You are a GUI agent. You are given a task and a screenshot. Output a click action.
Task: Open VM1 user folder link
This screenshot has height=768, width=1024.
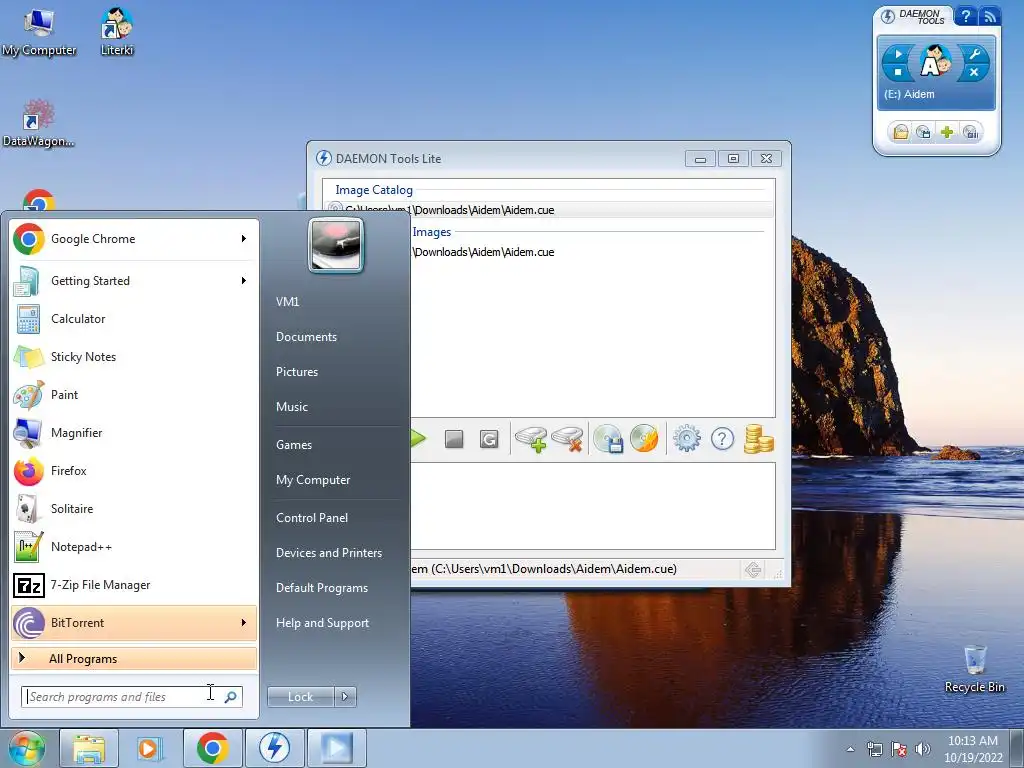pos(287,302)
